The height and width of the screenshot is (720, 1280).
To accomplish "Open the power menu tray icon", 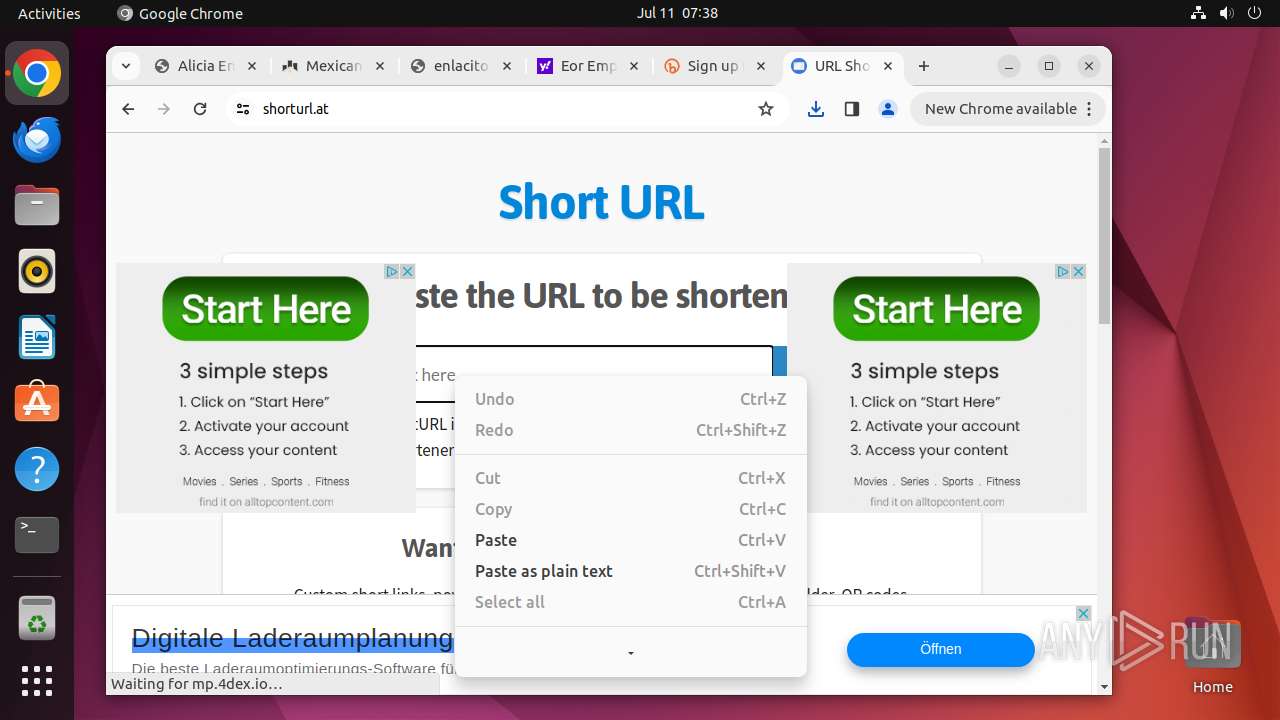I will tap(1255, 13).
